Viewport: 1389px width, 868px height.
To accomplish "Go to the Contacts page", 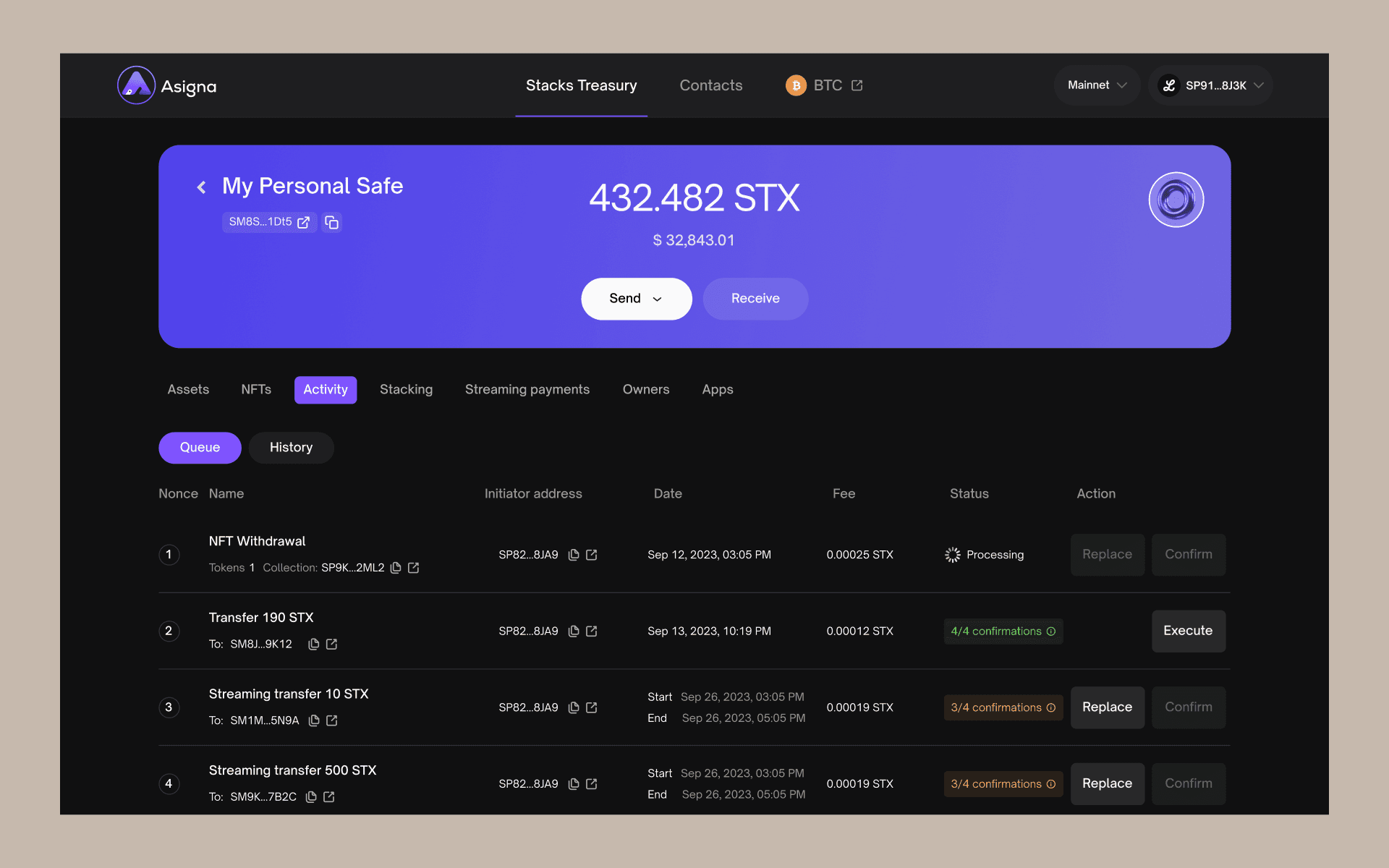I will pos(710,85).
